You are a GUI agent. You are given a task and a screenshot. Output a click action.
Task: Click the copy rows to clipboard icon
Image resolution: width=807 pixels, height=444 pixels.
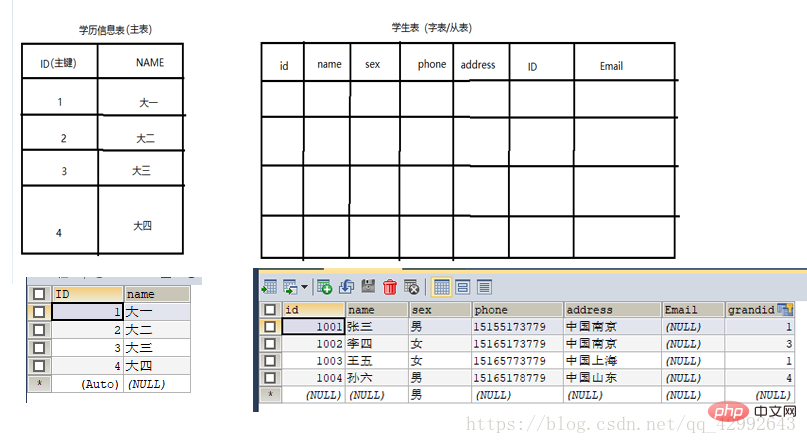click(x=291, y=287)
